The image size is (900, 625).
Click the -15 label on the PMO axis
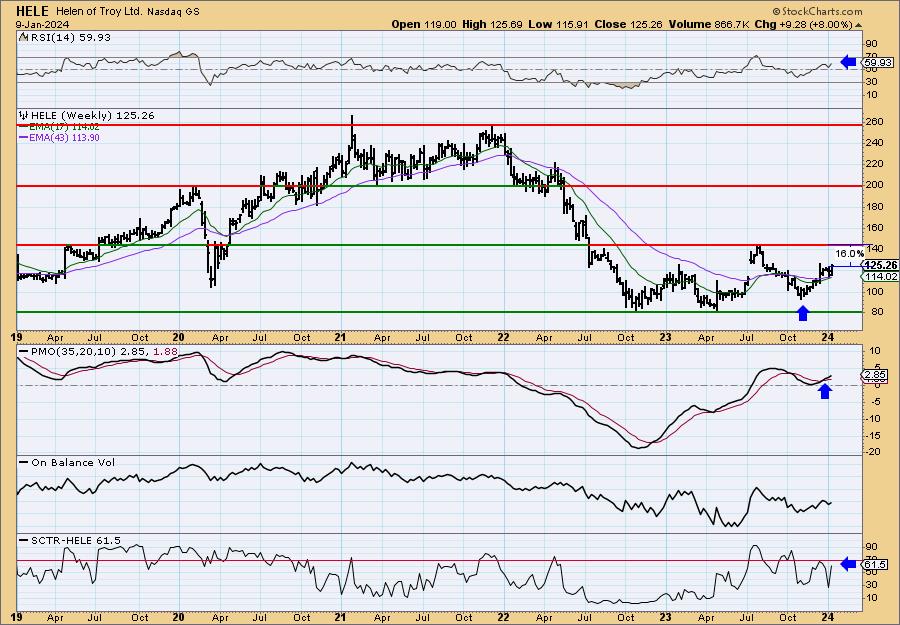(873, 435)
